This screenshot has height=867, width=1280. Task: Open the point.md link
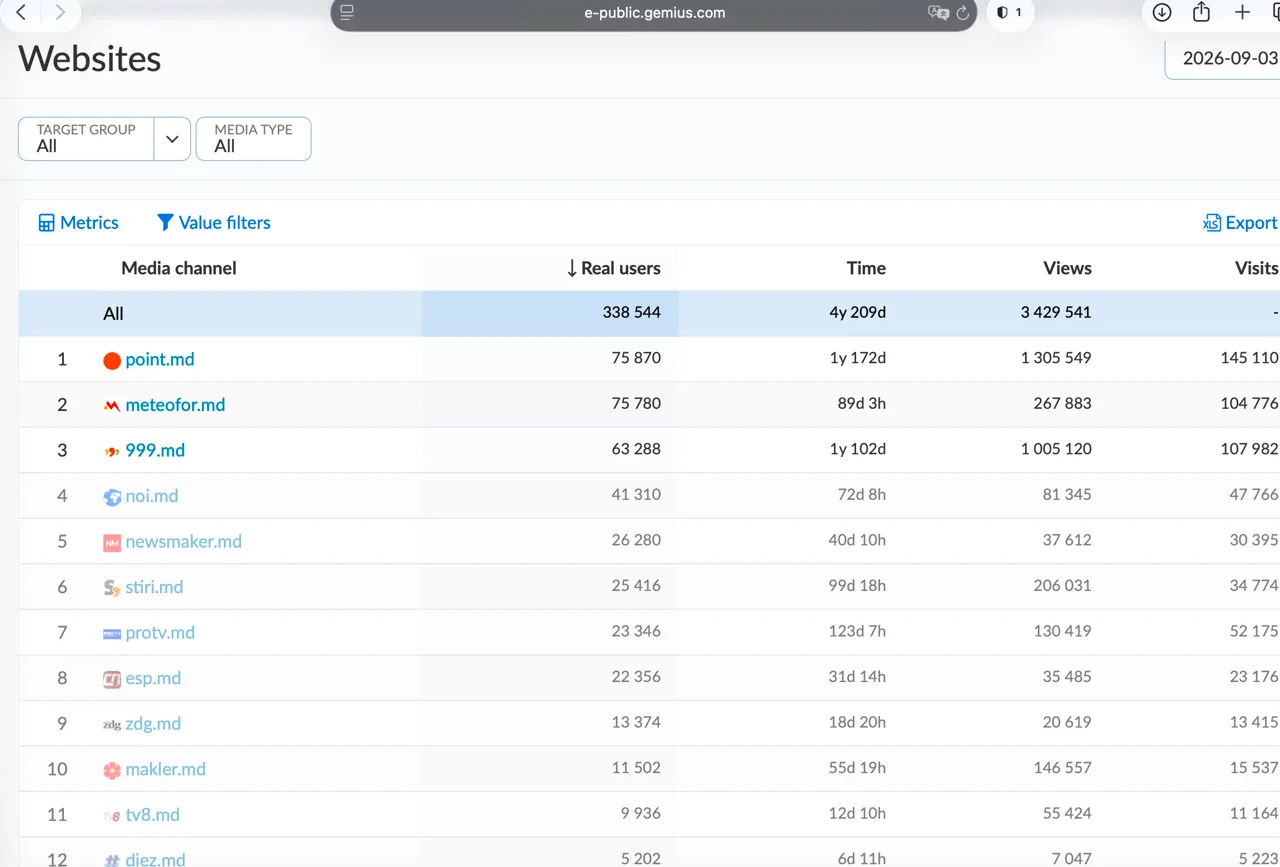tap(160, 359)
